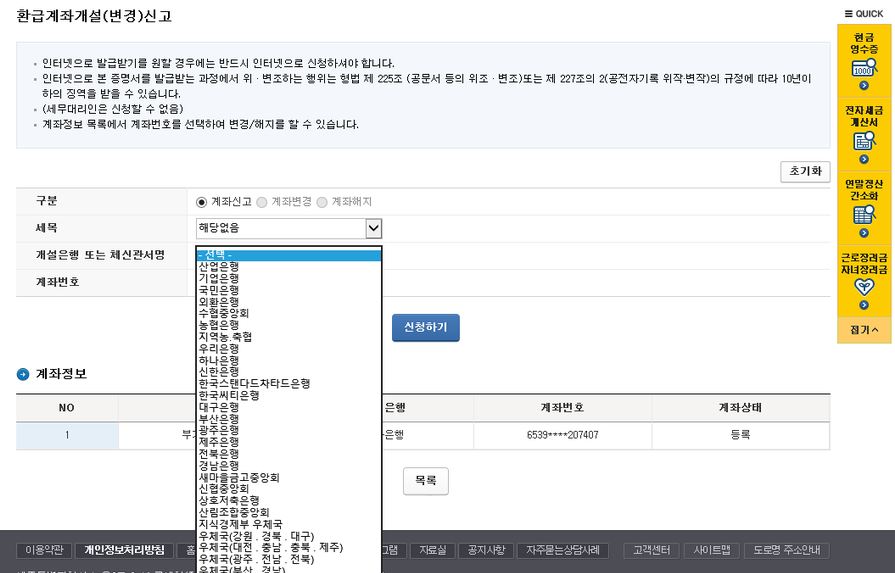Select the 계좌해지 radio button

pos(322,201)
